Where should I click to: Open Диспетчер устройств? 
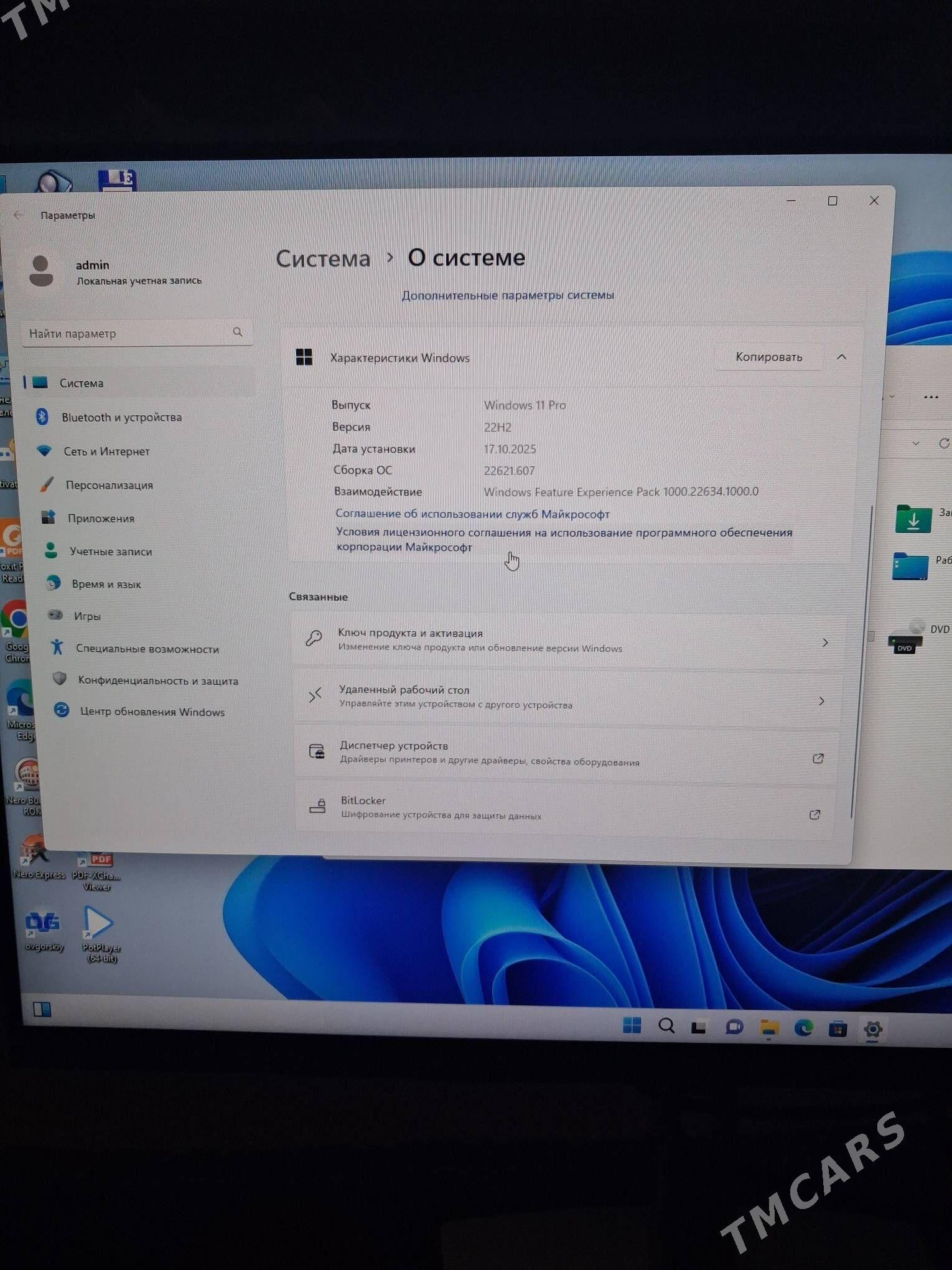[x=566, y=753]
